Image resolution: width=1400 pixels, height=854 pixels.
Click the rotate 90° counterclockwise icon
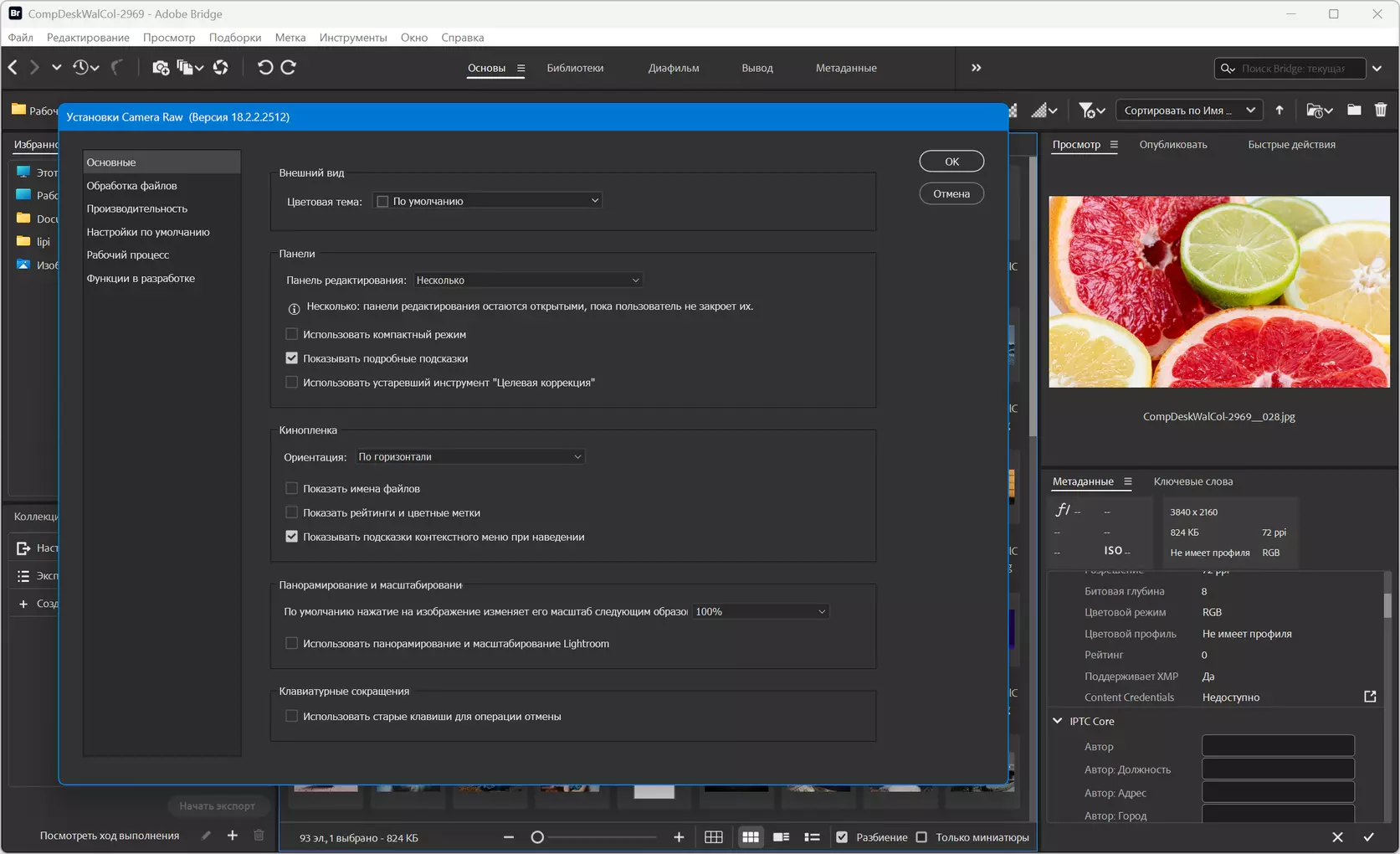[264, 68]
